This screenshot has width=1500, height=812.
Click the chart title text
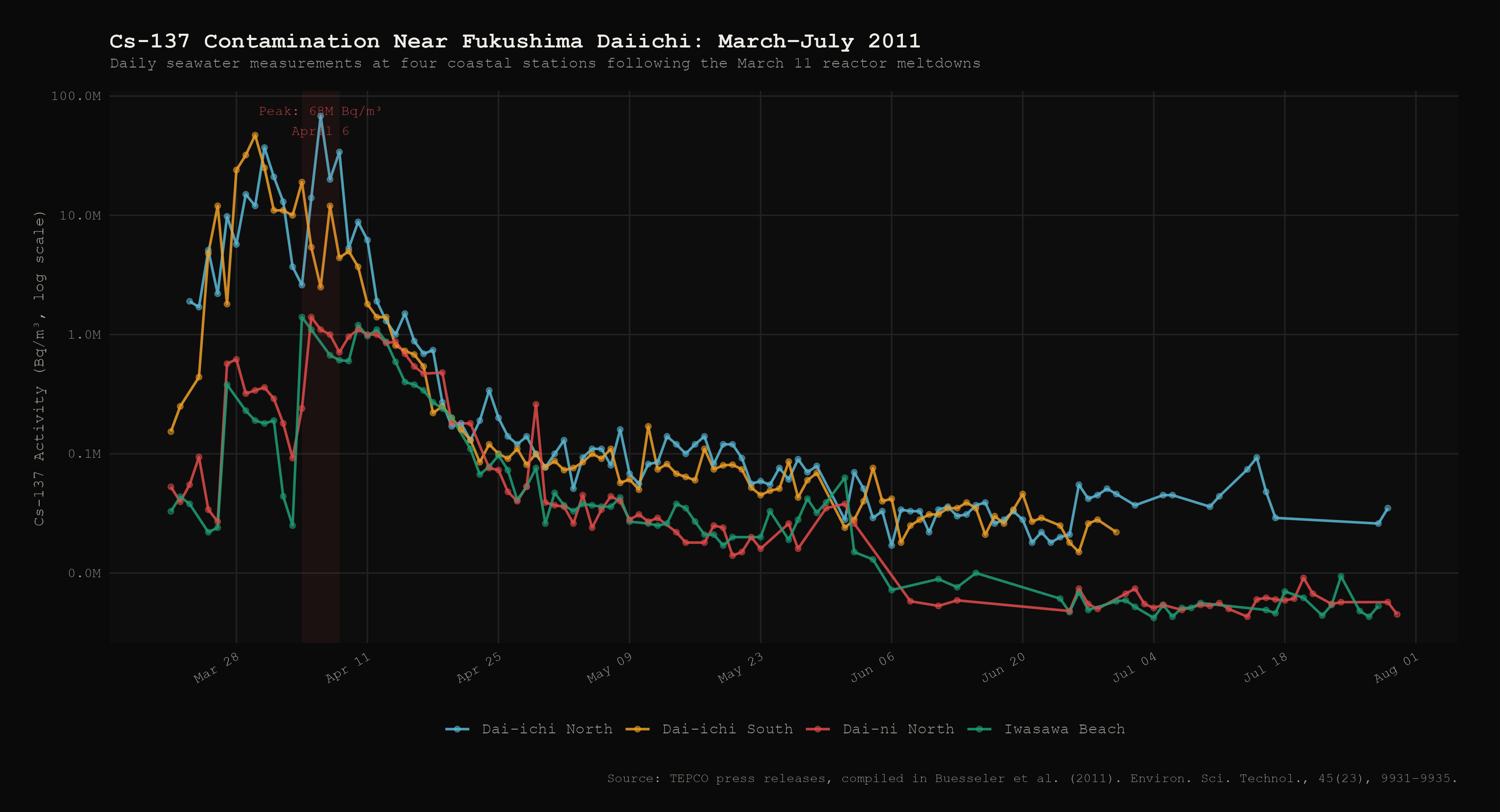click(515, 41)
